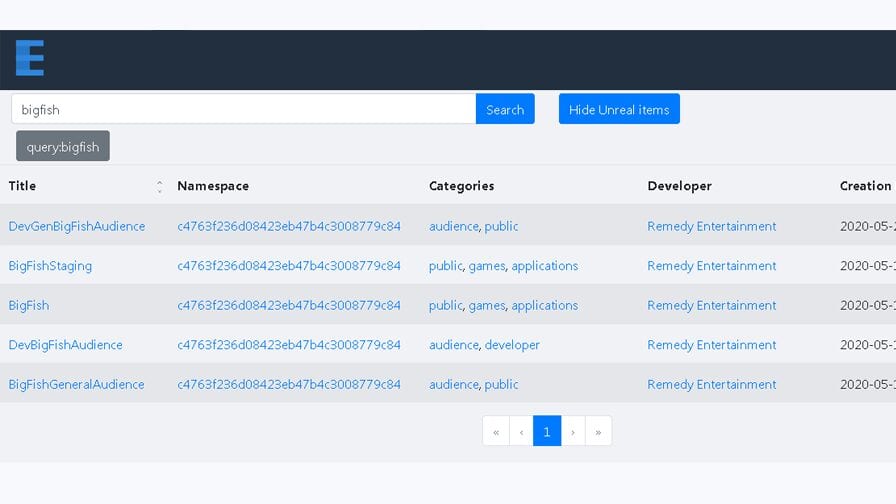Image resolution: width=896 pixels, height=504 pixels.
Task: Click the blue E logo icon
Action: click(30, 58)
